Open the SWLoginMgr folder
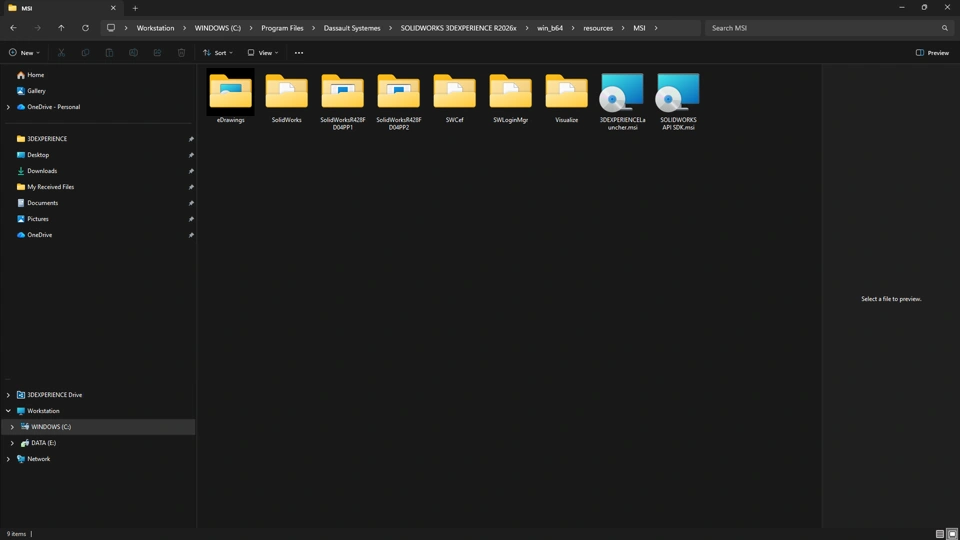The width and height of the screenshot is (960, 540). pos(511,97)
